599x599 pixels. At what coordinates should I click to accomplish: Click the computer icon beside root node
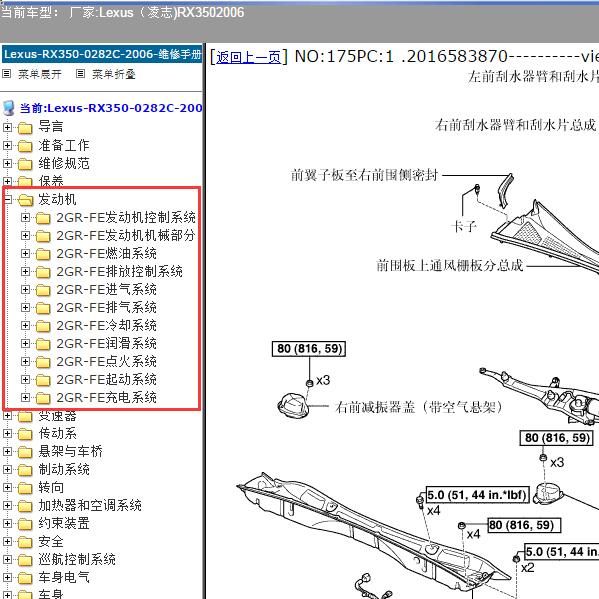(x=9, y=108)
